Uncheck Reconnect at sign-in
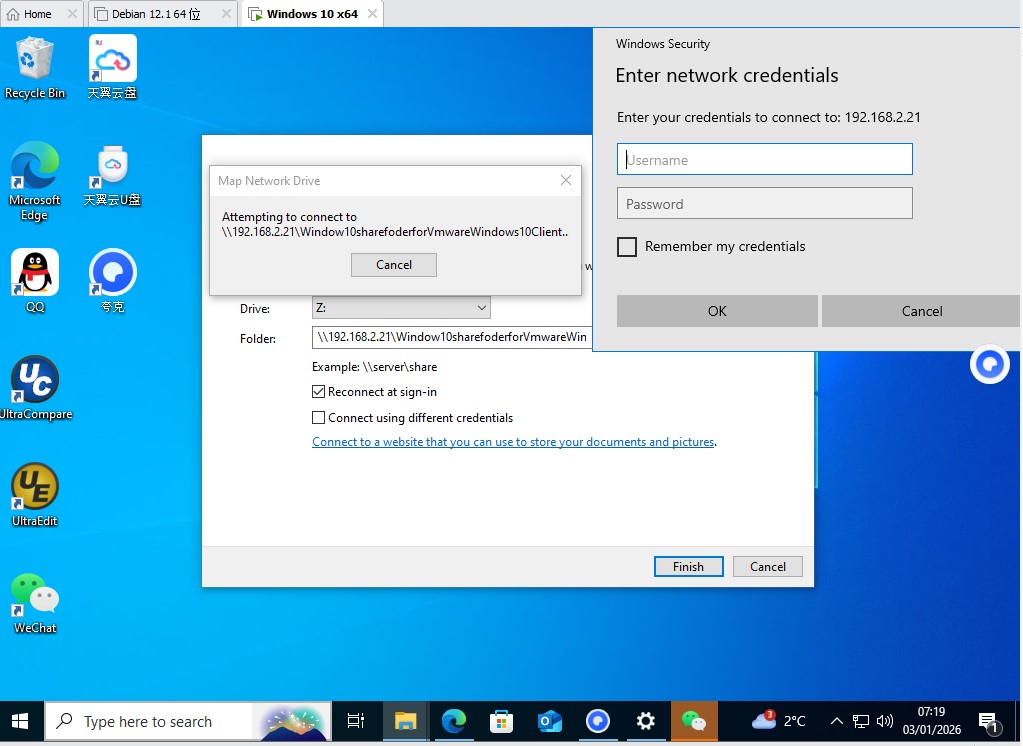The image size is (1023, 746). (319, 392)
